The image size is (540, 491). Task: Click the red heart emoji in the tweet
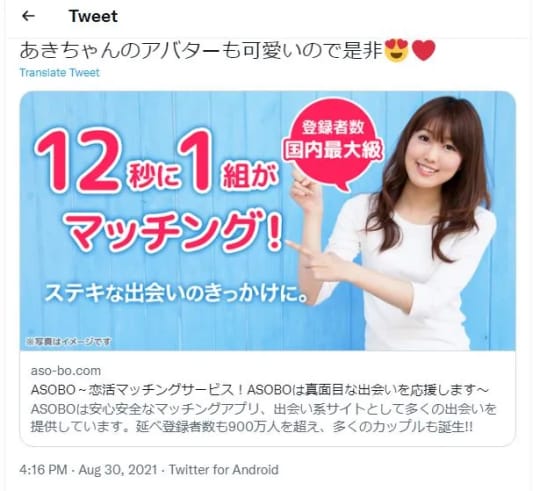pos(424,51)
